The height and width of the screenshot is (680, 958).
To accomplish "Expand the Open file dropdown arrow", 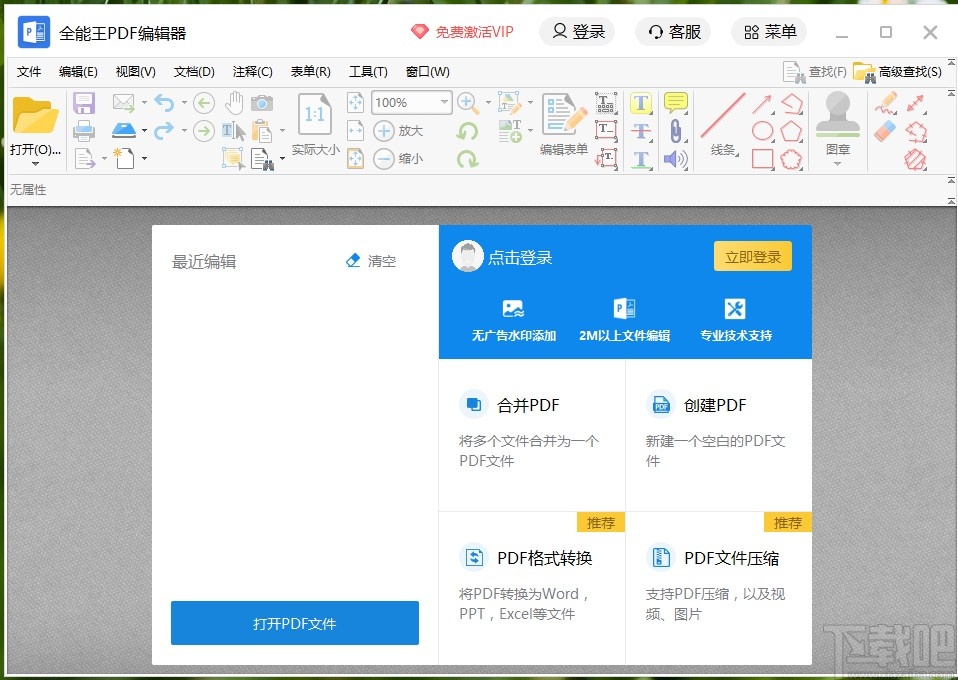I will tap(35, 164).
